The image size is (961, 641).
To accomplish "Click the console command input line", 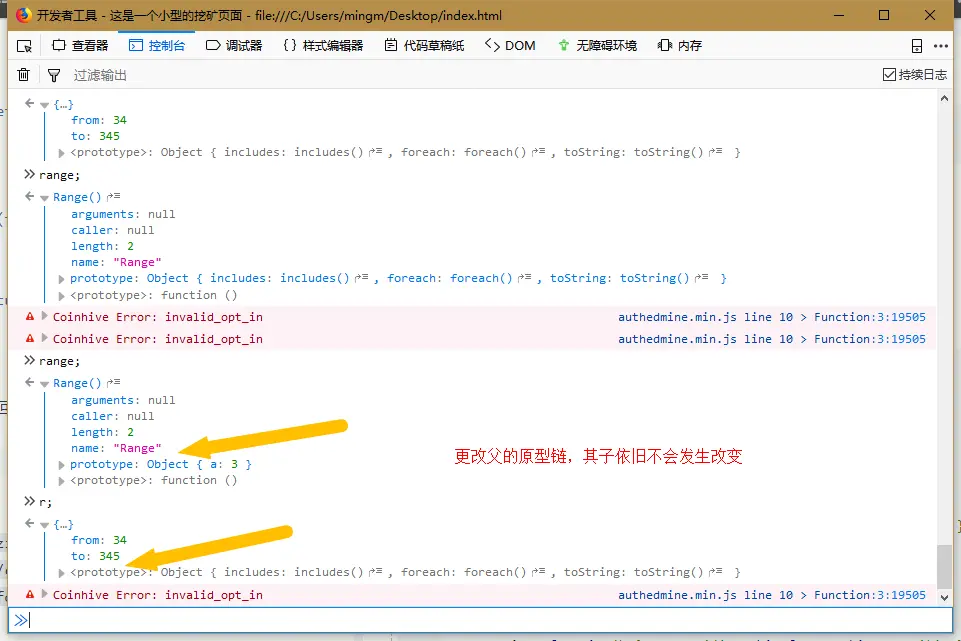I will point(480,620).
